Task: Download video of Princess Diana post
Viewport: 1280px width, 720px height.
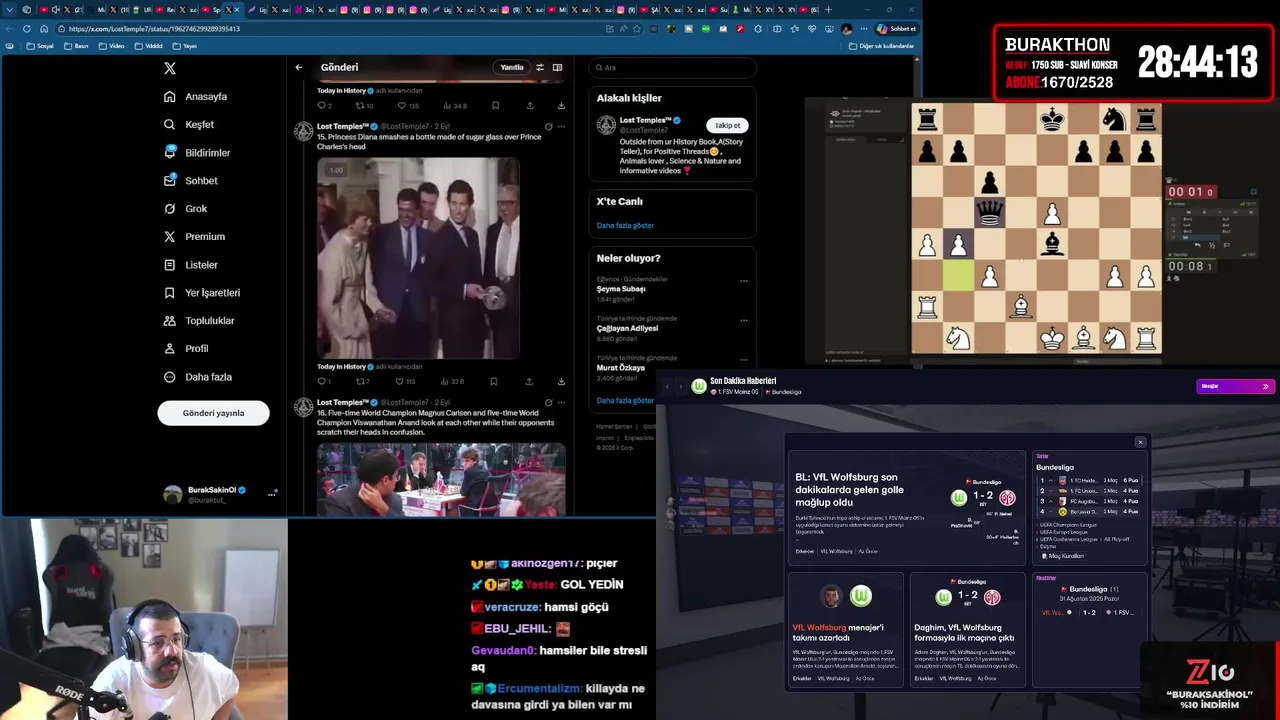Action: tap(561, 381)
